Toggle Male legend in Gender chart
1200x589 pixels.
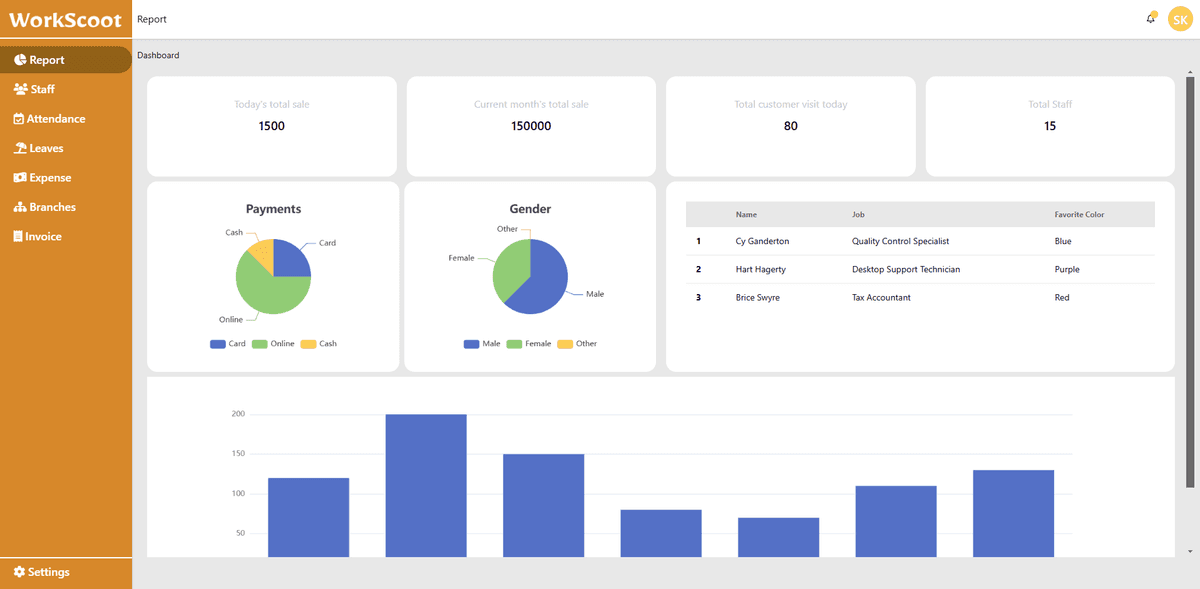pyautogui.click(x=482, y=344)
